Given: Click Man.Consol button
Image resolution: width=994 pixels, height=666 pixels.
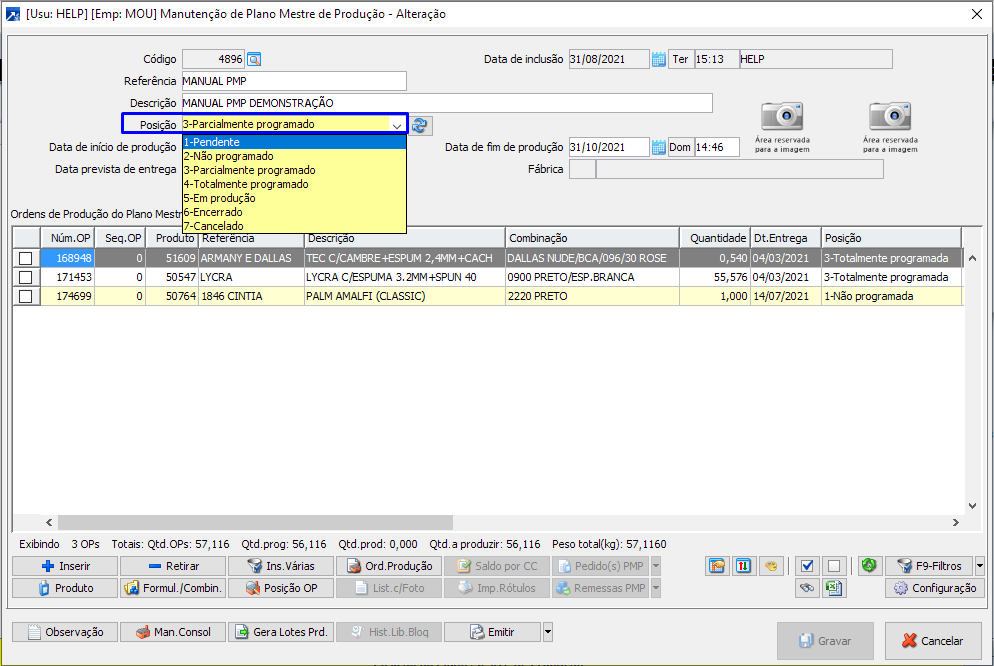Looking at the screenshot, I should pos(173,632).
